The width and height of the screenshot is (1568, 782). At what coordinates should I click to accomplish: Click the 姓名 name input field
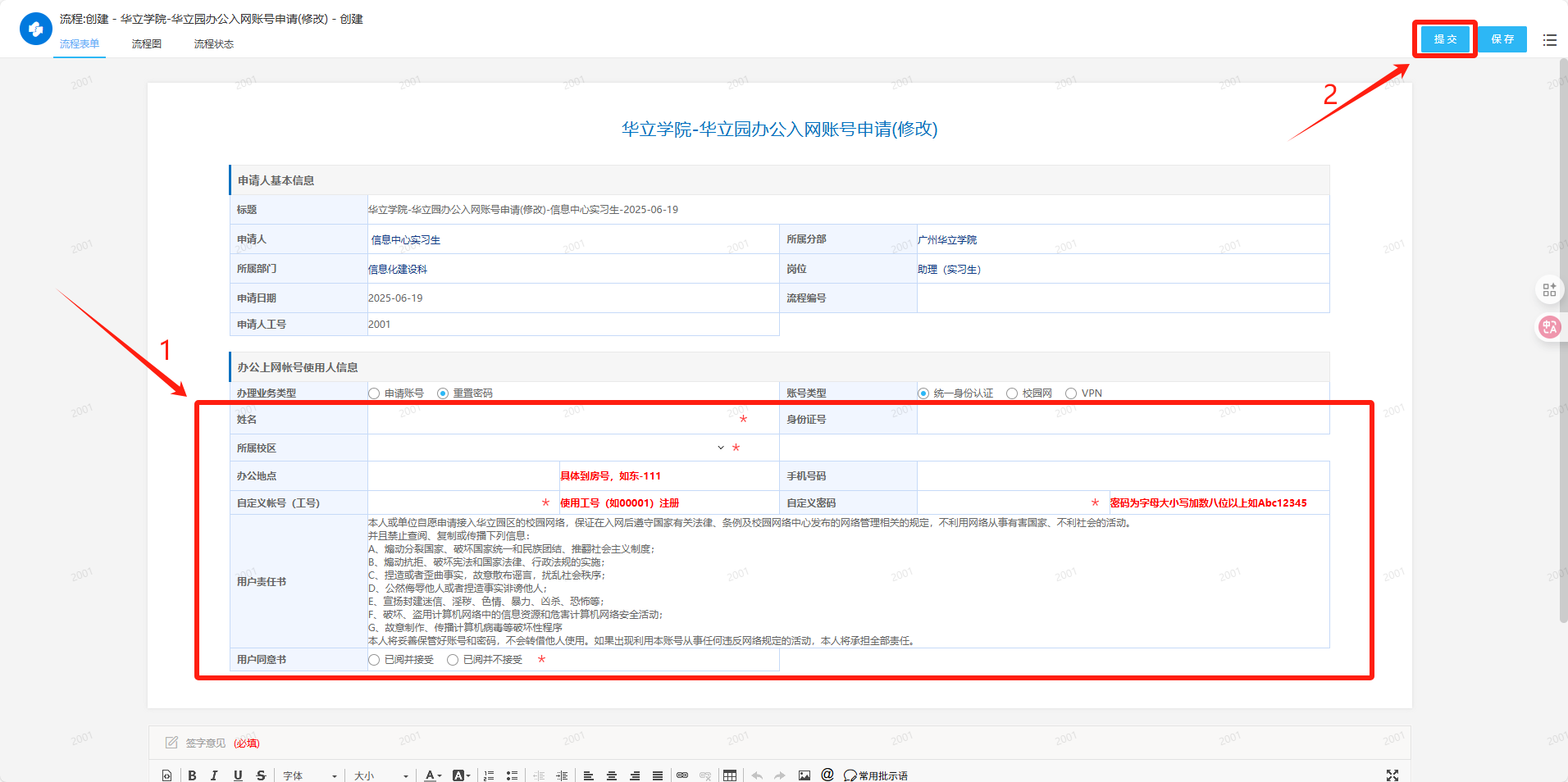click(549, 420)
